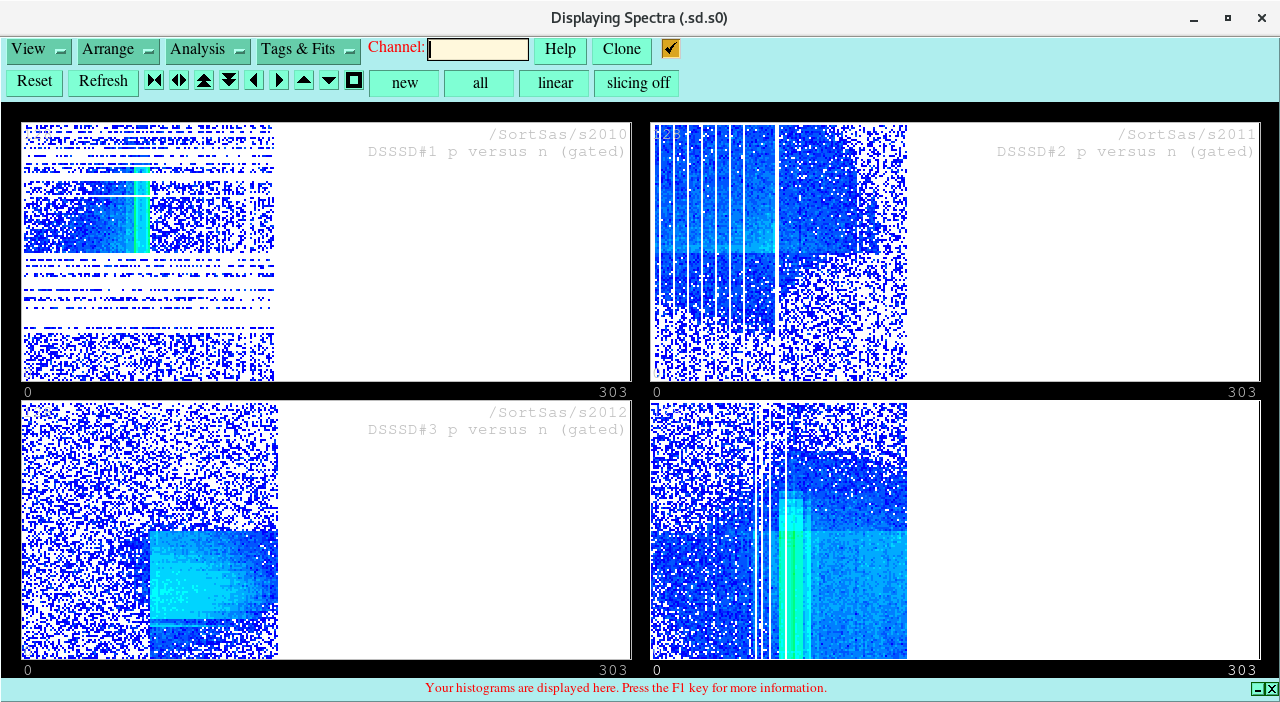This screenshot has width=1280, height=702.
Task: Click the jump-to-first spectrum icon
Action: click(x=154, y=80)
